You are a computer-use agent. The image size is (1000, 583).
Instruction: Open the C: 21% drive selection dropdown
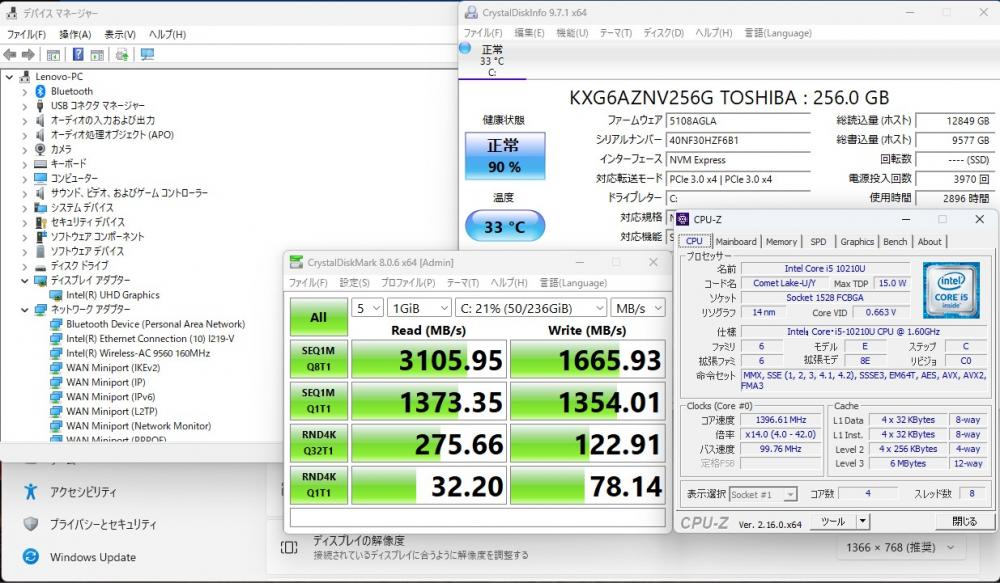click(529, 308)
